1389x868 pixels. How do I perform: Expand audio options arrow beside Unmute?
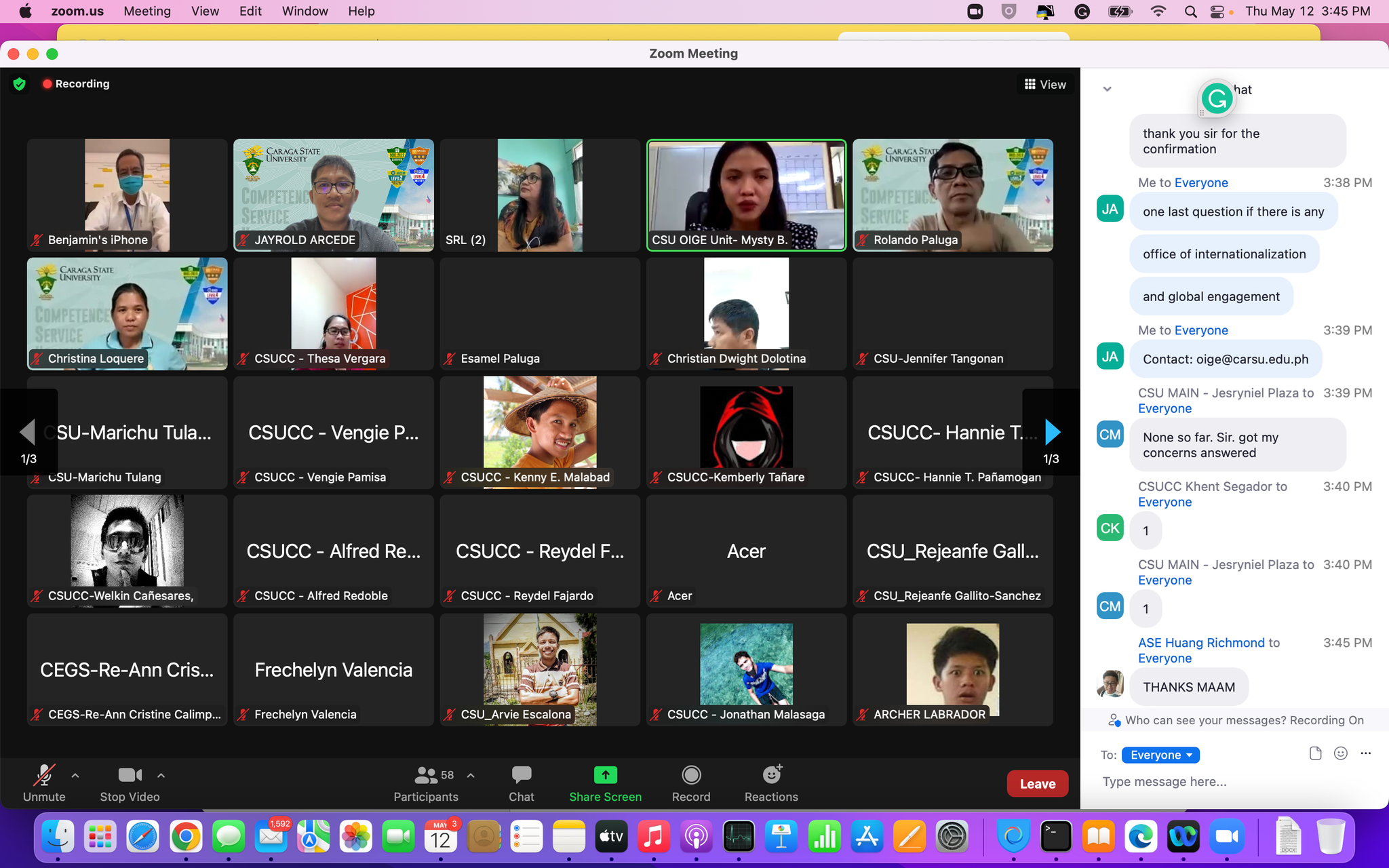point(75,775)
